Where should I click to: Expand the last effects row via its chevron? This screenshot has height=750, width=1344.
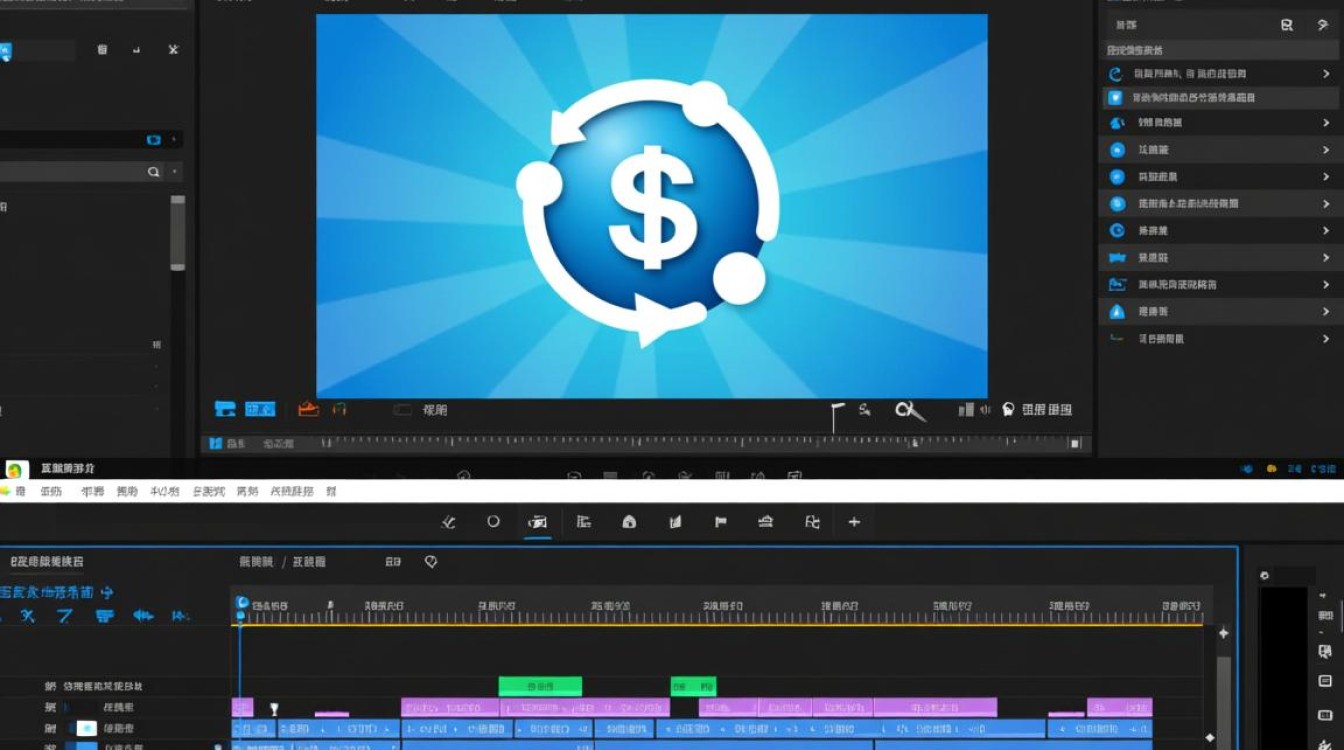1326,339
